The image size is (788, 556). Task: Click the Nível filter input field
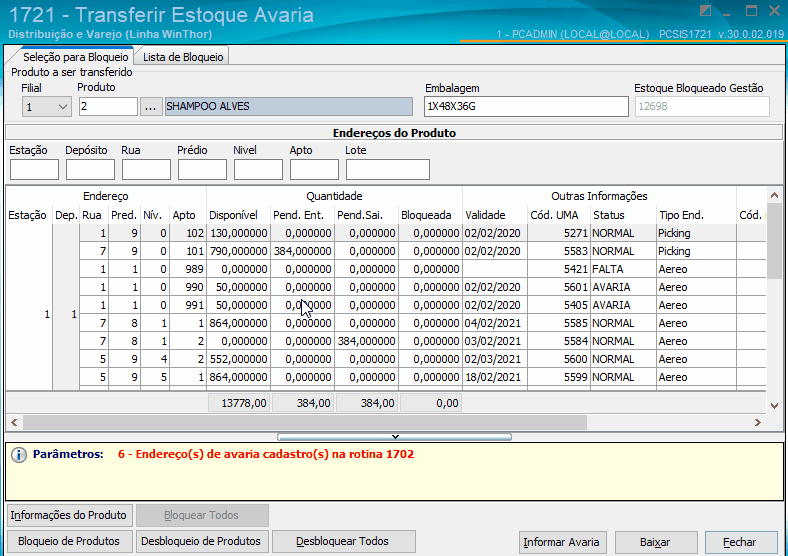[258, 169]
